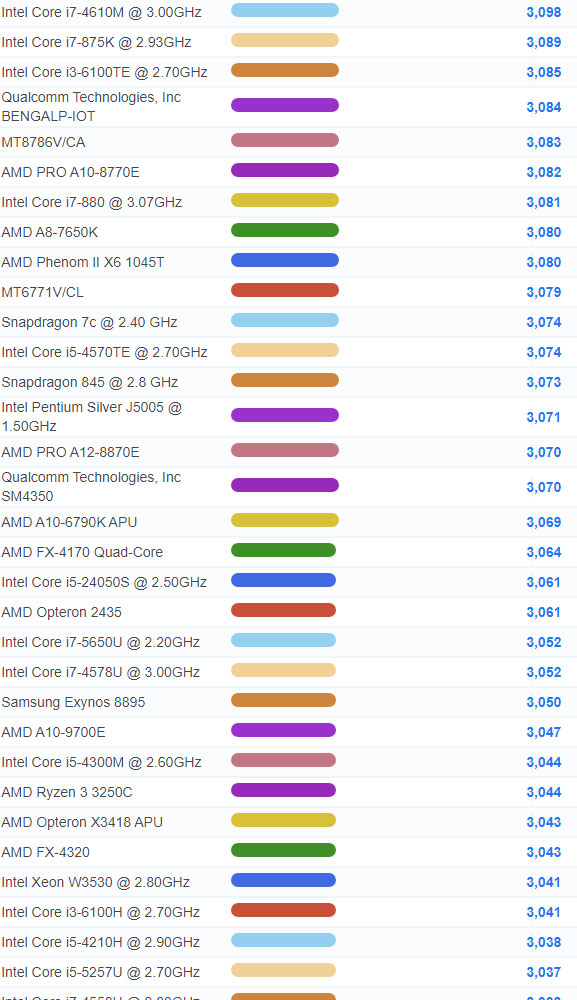Open AMD FX-4170 Quad-Core details
The width and height of the screenshot is (577, 1000).
click(x=82, y=552)
